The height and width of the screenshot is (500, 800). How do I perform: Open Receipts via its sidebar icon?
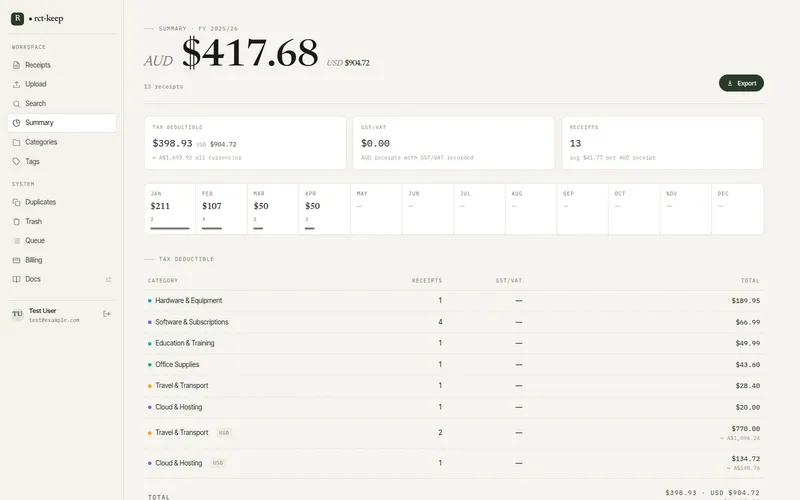(16, 65)
